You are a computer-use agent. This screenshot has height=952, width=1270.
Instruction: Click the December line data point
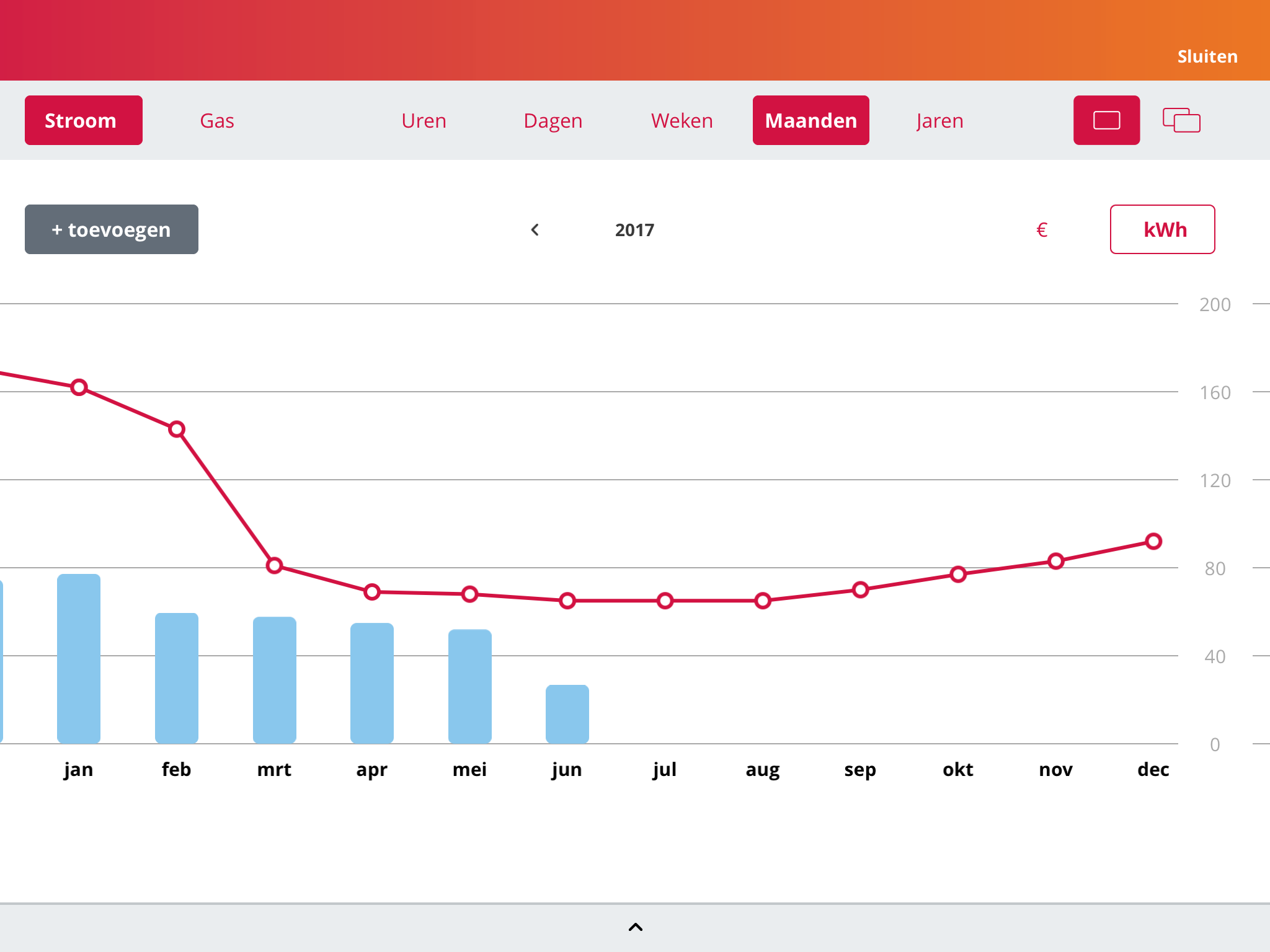1153,541
